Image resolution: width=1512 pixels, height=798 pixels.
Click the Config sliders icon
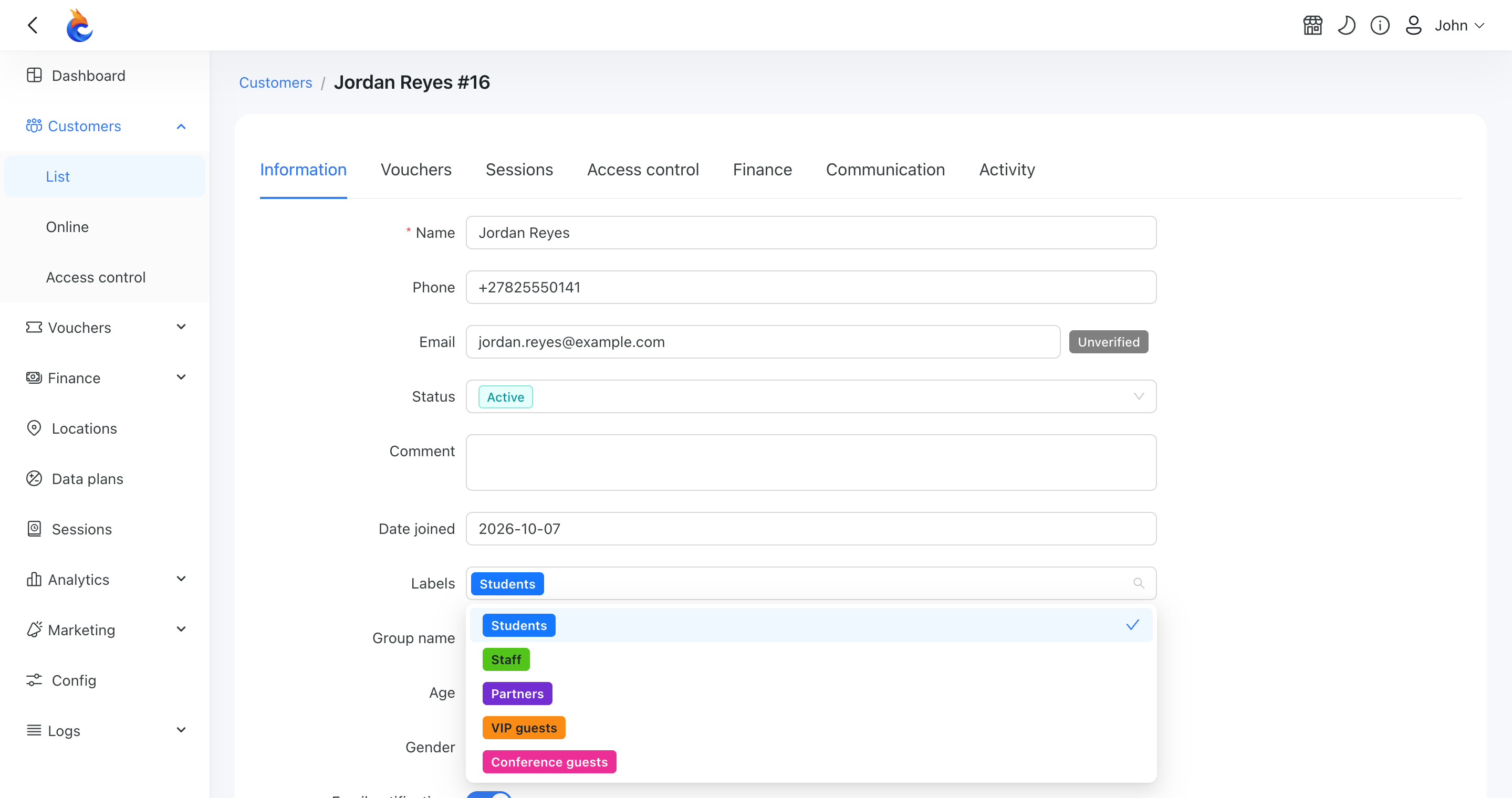coord(34,679)
